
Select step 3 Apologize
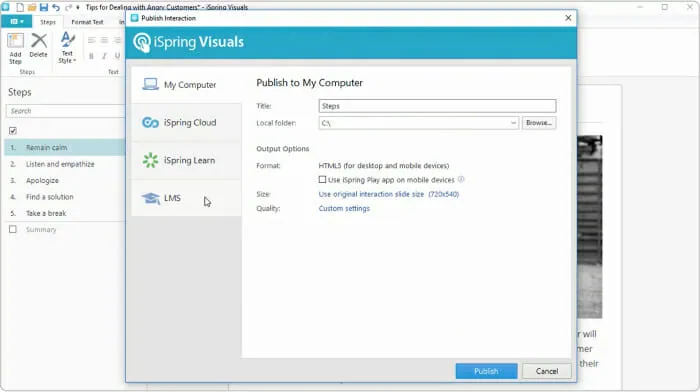pos(65,180)
